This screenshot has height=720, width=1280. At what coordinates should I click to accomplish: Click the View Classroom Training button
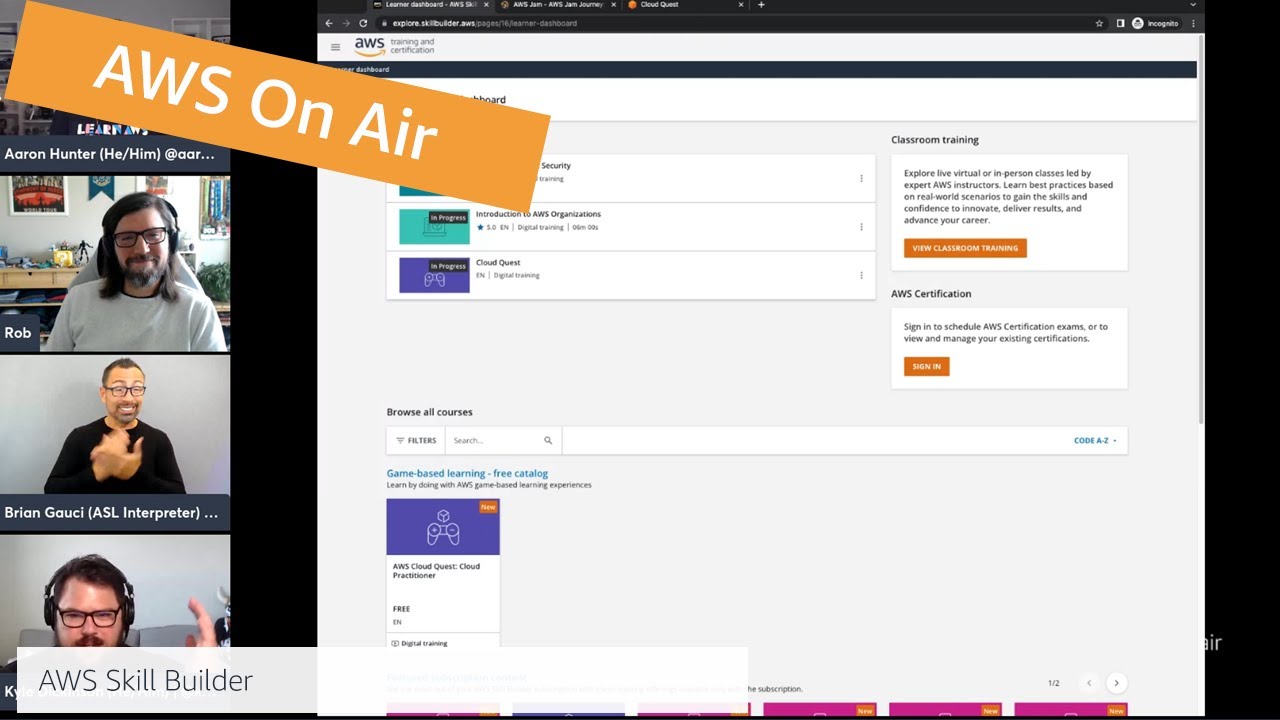click(965, 248)
